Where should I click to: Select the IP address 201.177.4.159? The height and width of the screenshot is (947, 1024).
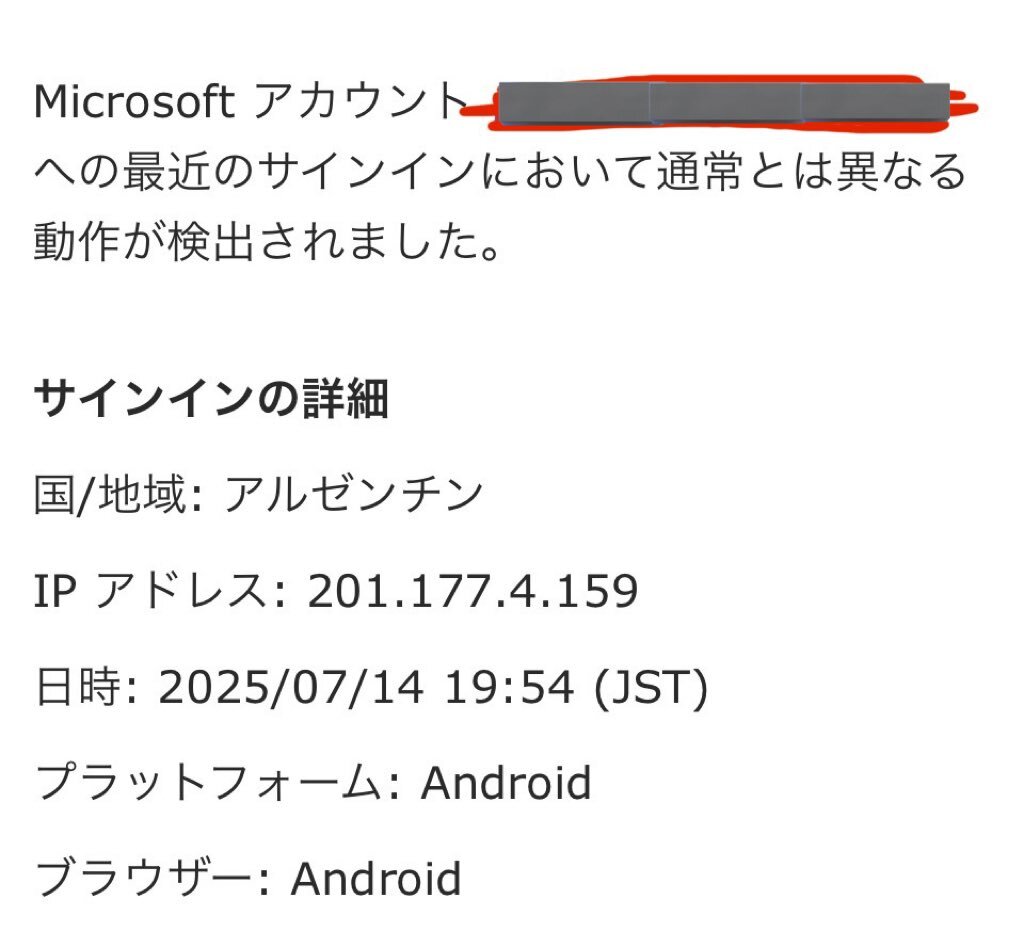point(472,592)
